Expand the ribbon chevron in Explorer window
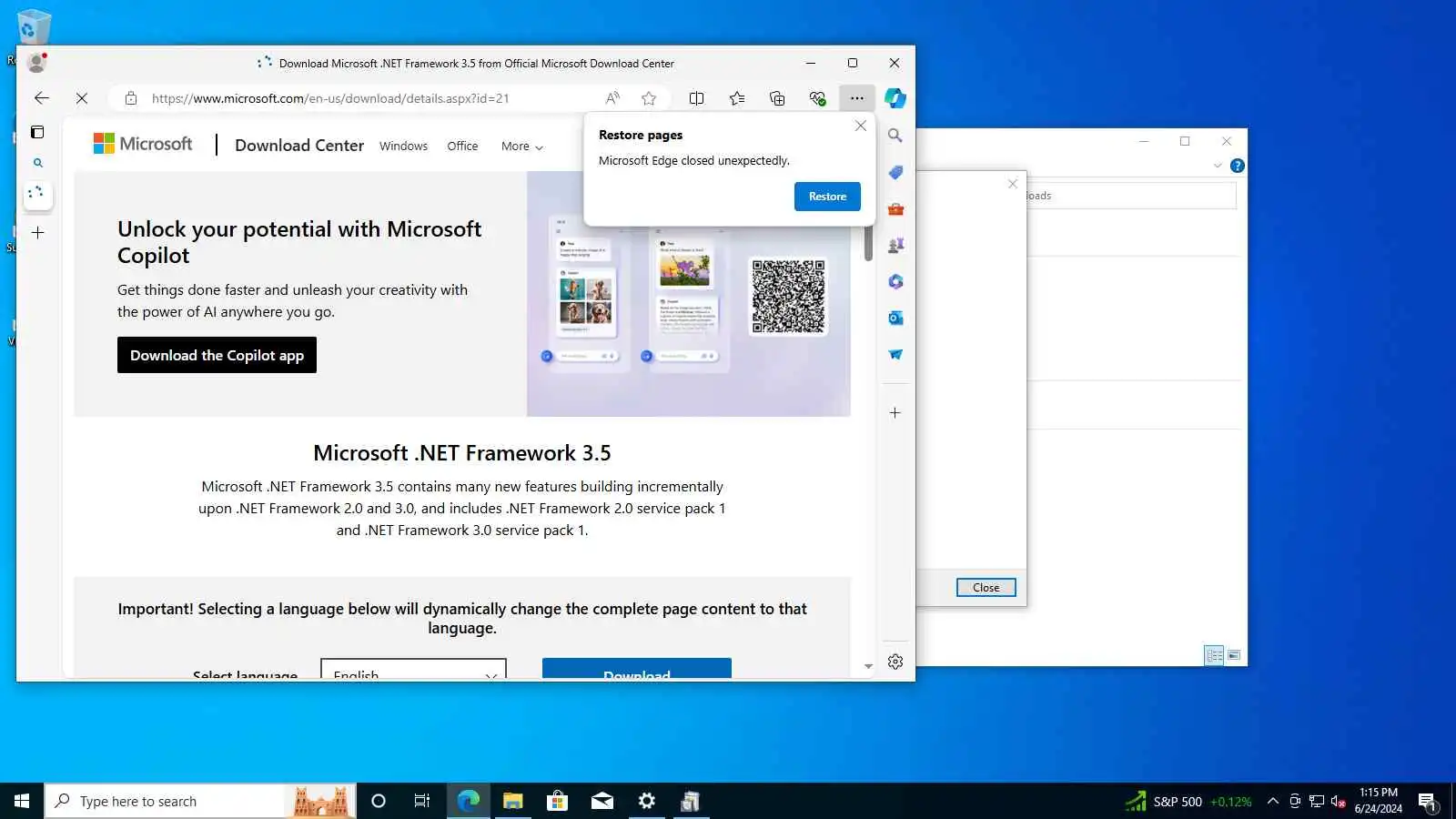 click(1218, 166)
